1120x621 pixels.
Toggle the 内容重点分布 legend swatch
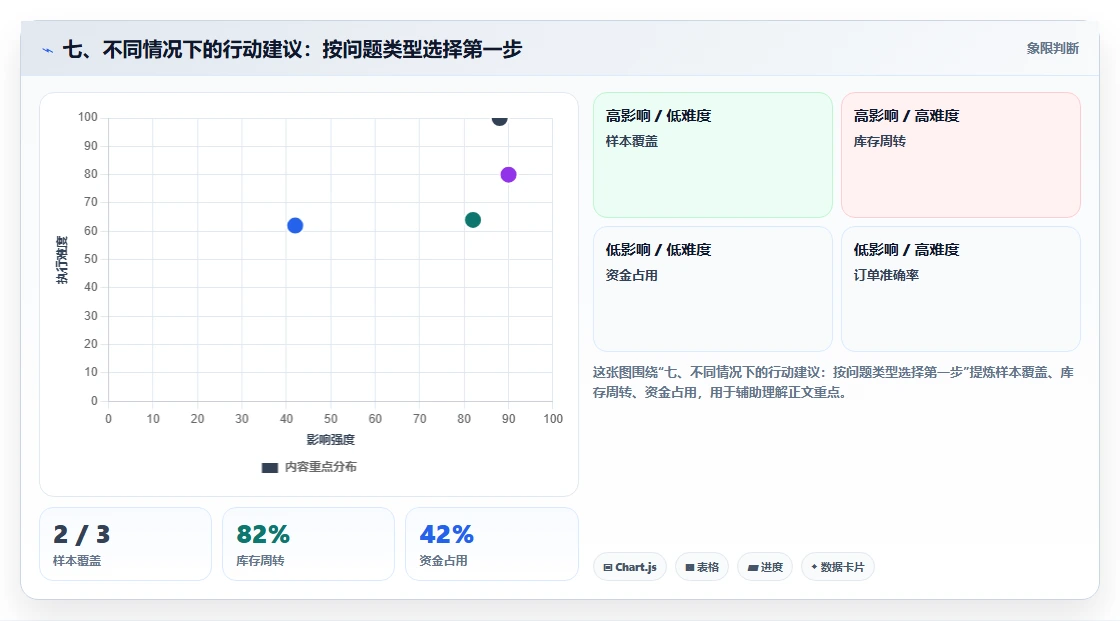(x=269, y=467)
